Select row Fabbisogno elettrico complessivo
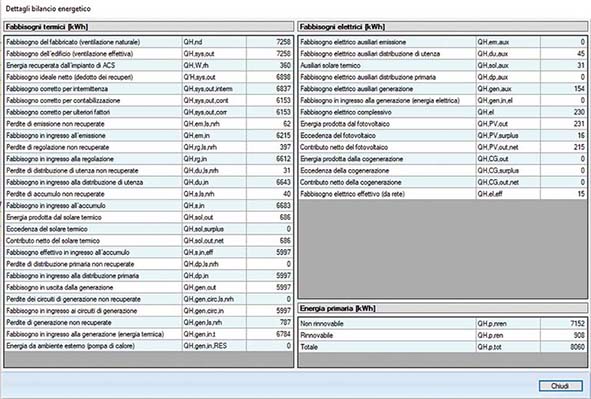Viewport: 591px width, 399px height. [442, 112]
